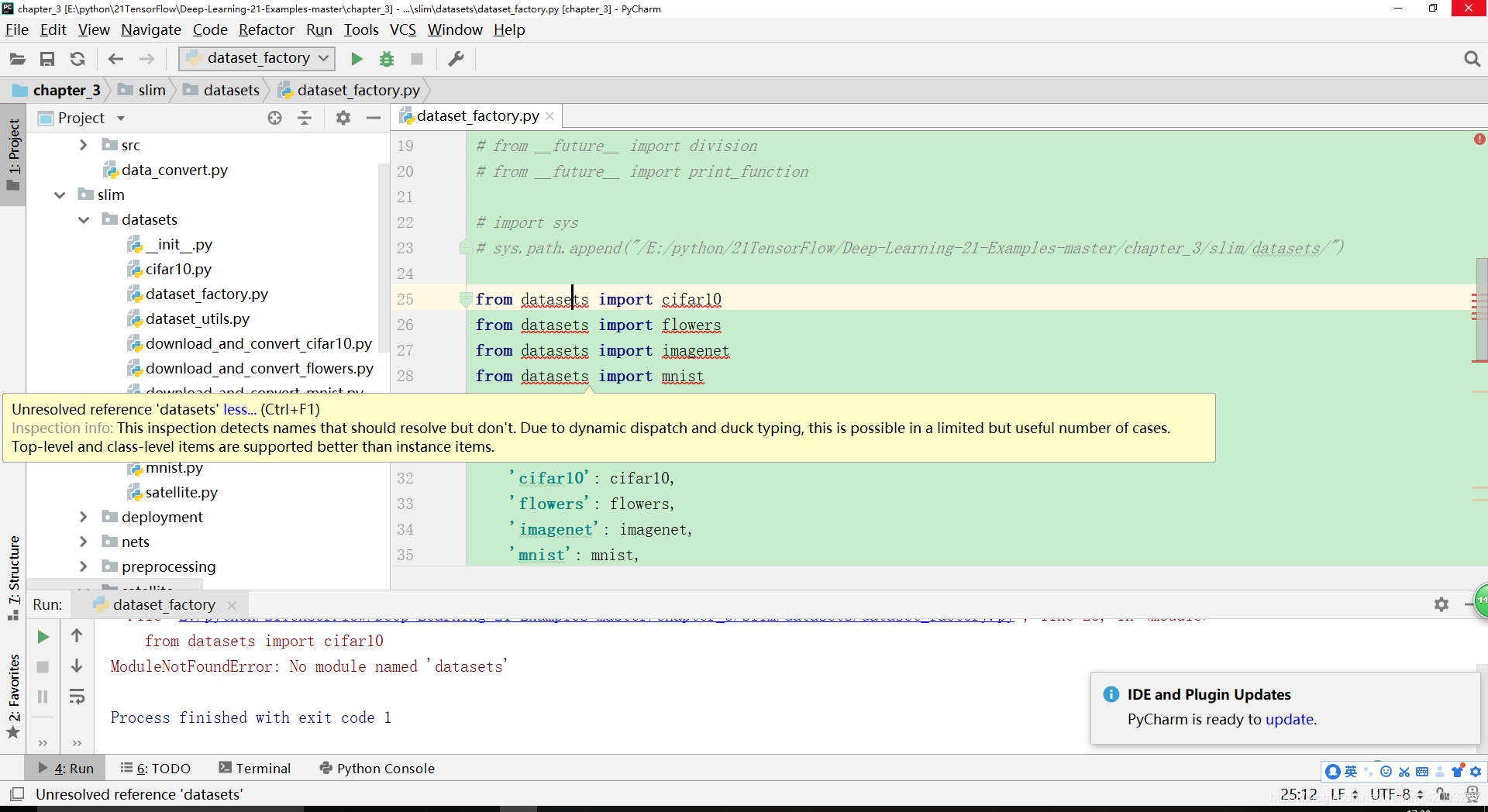Click less... in the inspection tooltip
This screenshot has height=812, width=1488.
(238, 409)
